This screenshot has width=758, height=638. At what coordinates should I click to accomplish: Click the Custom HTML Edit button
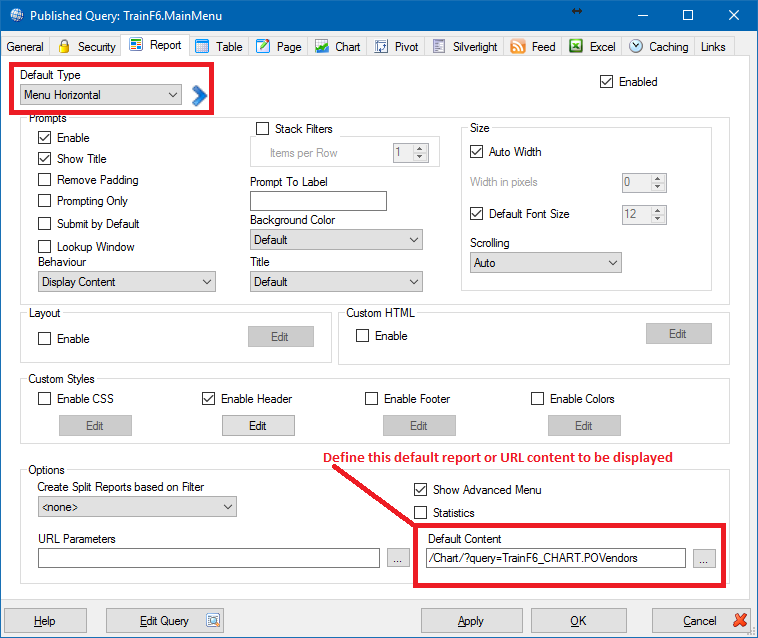click(x=678, y=334)
